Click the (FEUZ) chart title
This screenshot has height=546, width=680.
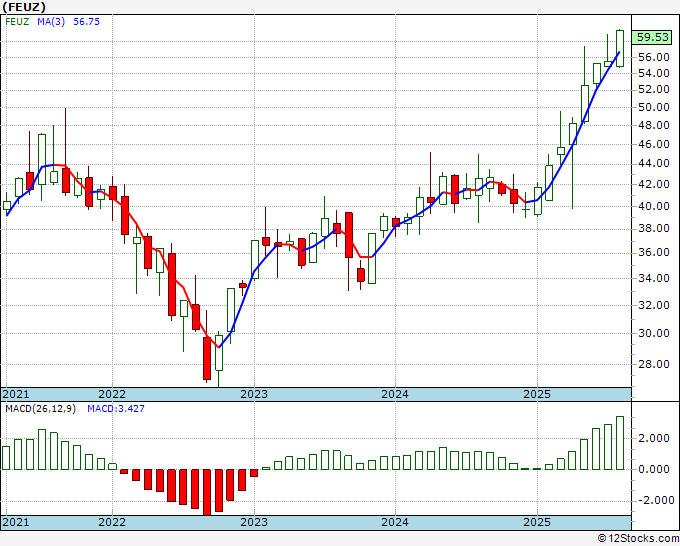tap(24, 7)
